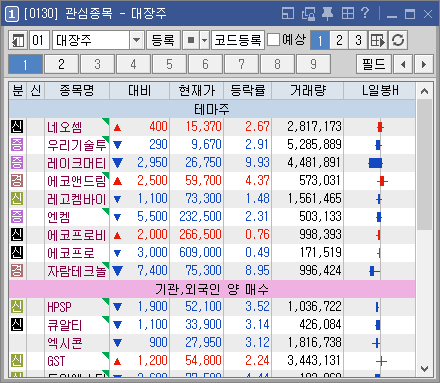Click the badge icon beside GST
Viewport: 440px width, 383px height.
pos(17,361)
